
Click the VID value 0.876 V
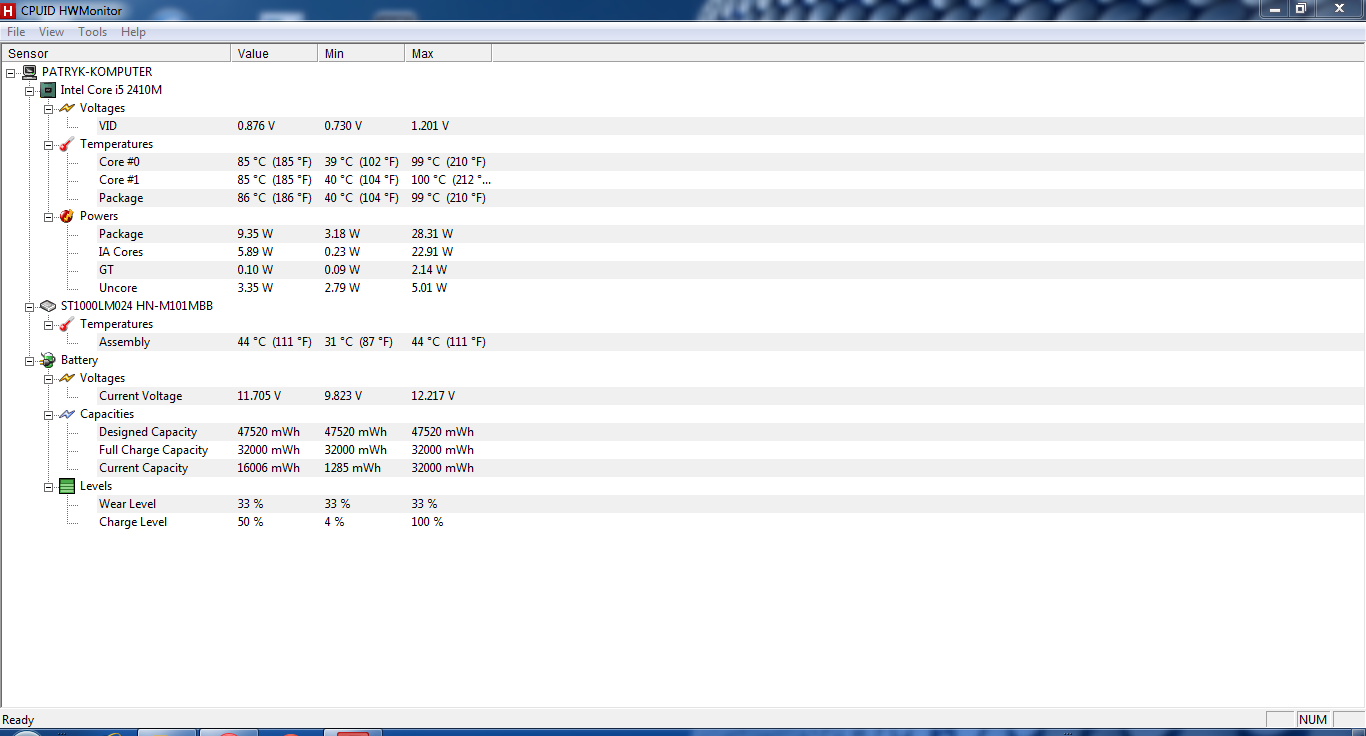pyautogui.click(x=256, y=126)
